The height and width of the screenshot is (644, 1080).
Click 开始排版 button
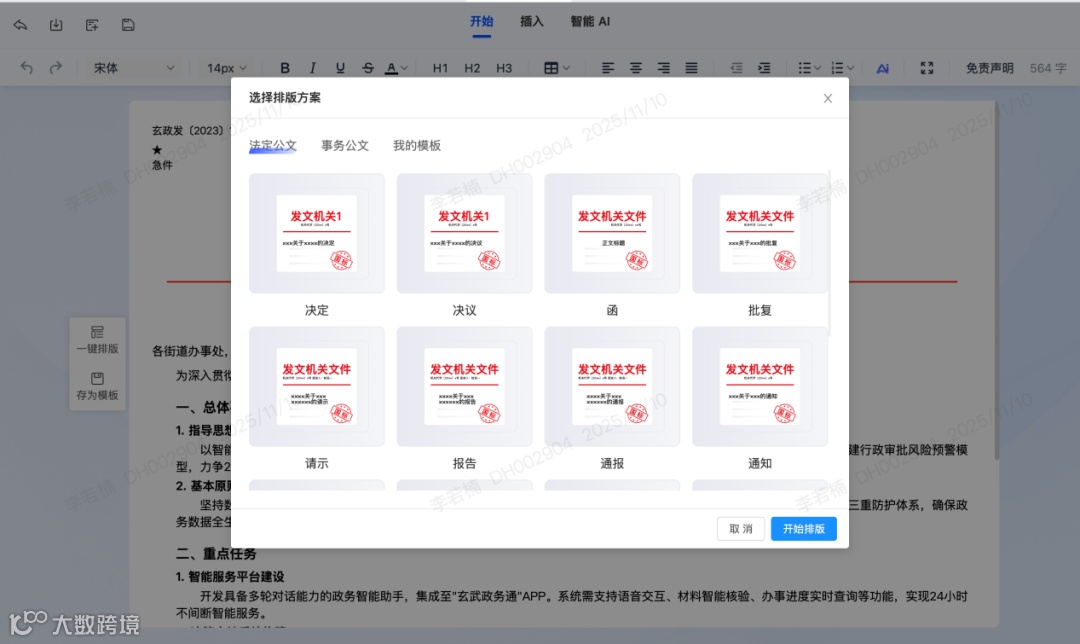[x=804, y=529]
